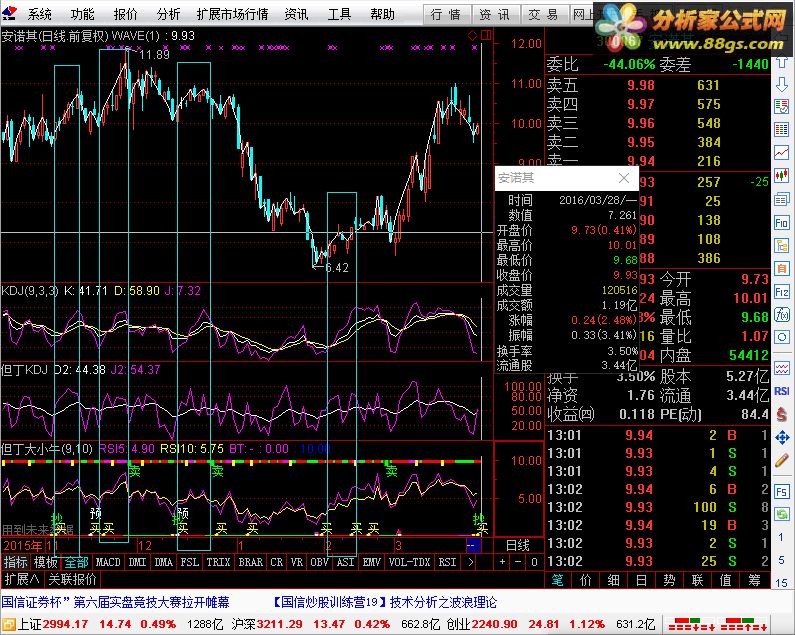Click the circle icon in right sidebar
Screen dimensions: 795x635
(781, 338)
